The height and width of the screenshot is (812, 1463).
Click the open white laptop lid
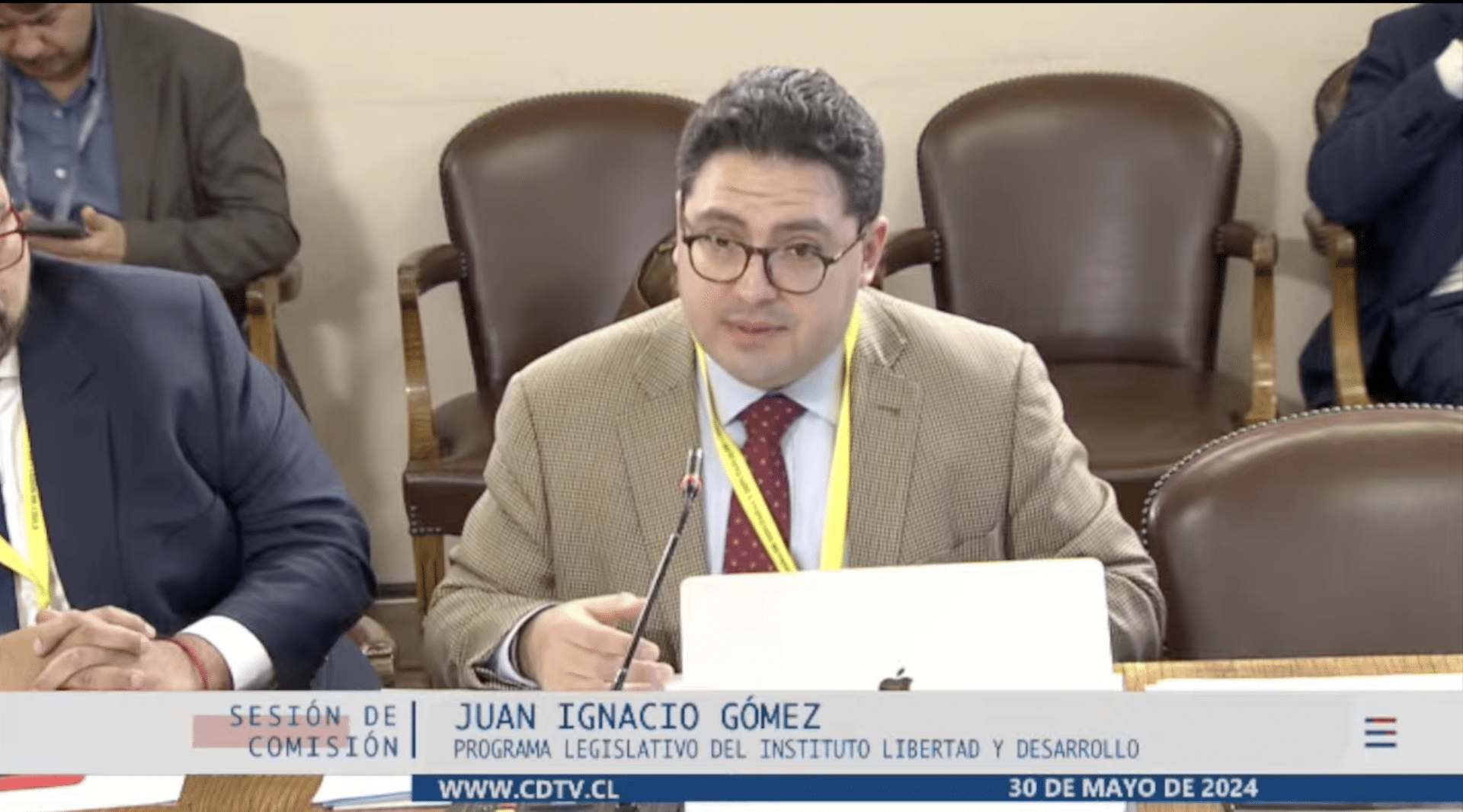click(896, 621)
